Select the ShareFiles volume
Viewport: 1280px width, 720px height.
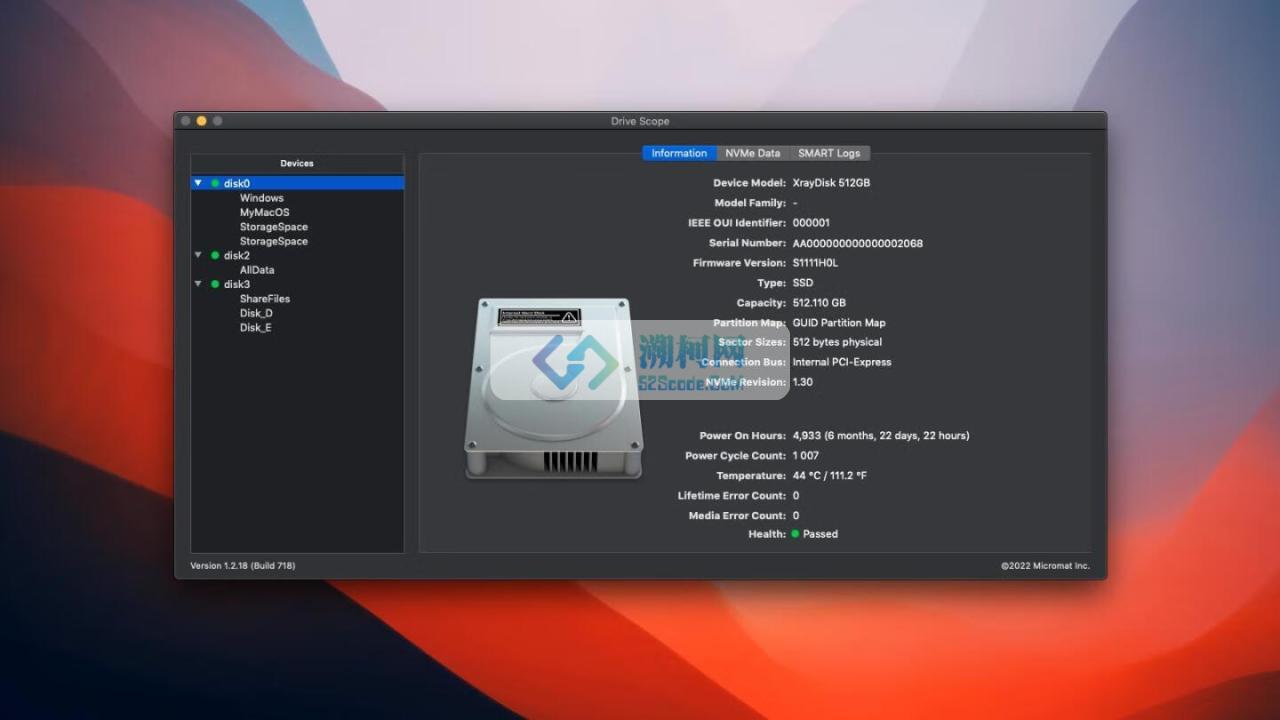click(x=264, y=299)
